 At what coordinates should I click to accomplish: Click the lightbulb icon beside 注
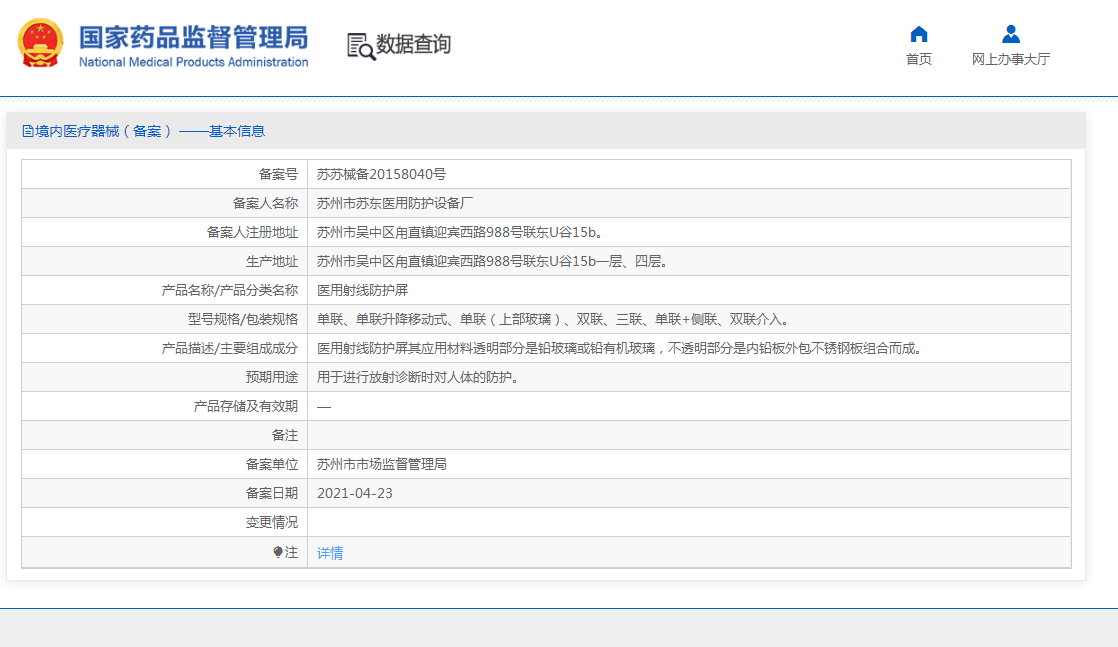click(278, 552)
